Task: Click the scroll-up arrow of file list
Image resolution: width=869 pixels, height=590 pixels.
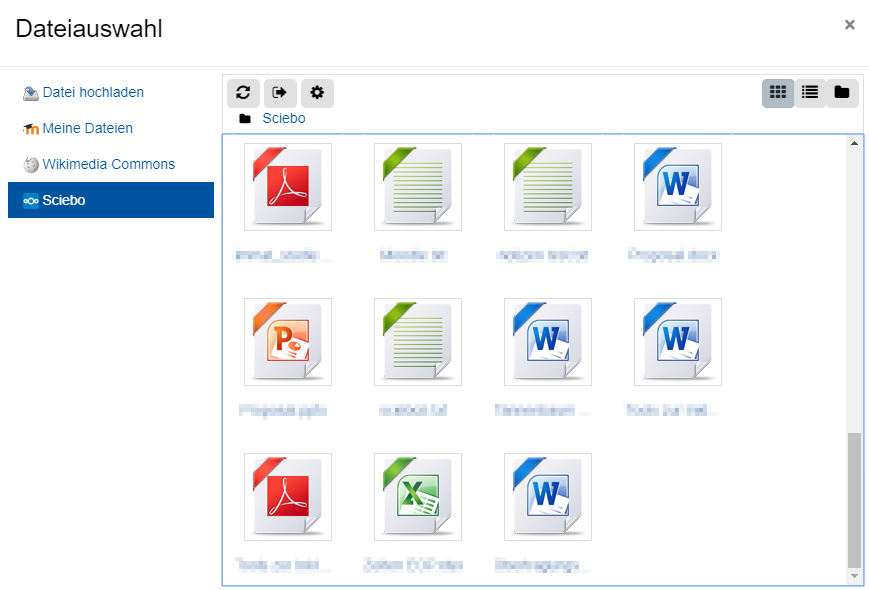Action: tap(854, 144)
